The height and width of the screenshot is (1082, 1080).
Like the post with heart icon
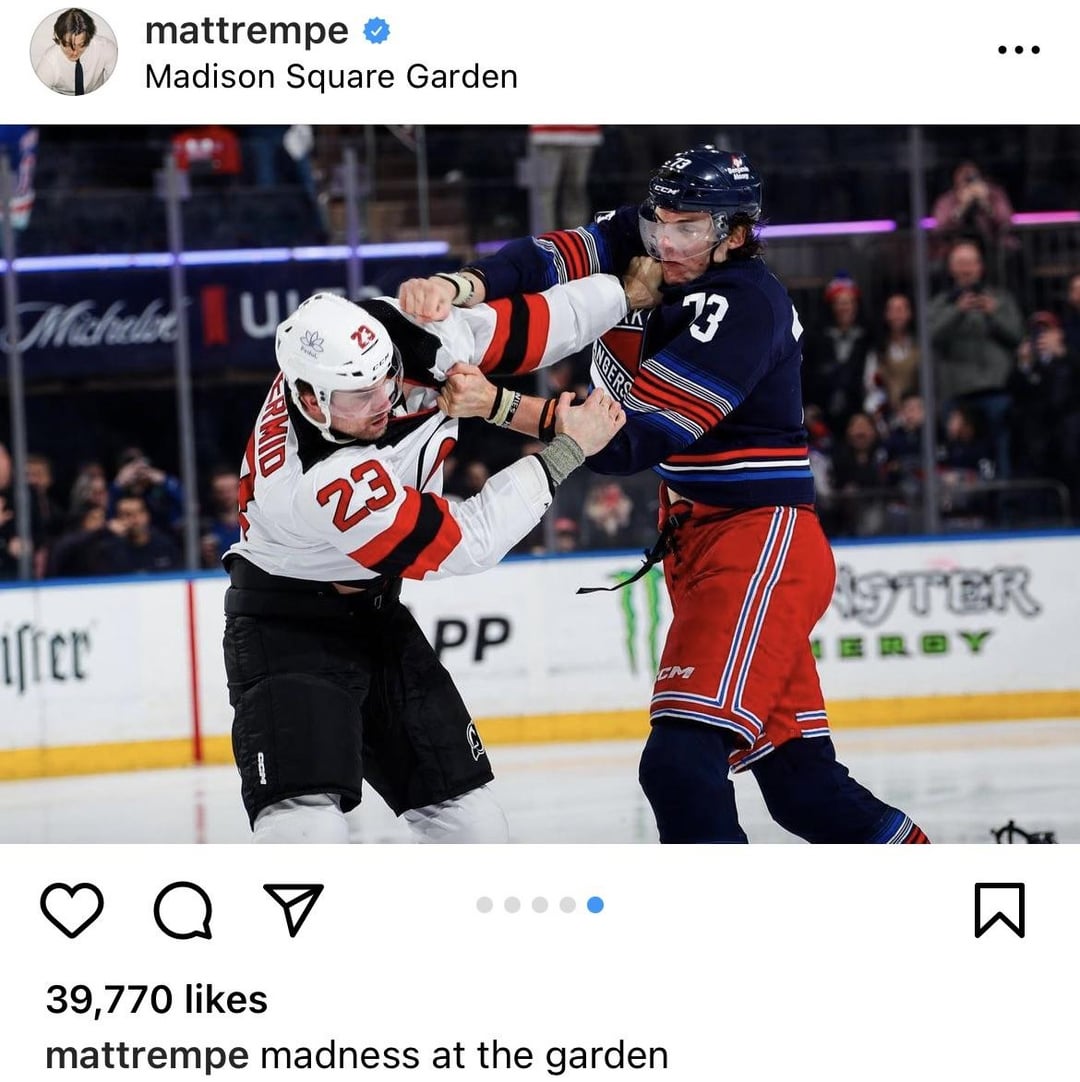pyautogui.click(x=72, y=909)
